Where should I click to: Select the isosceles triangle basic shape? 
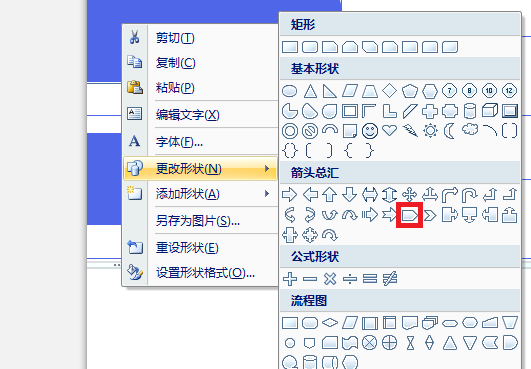[310, 91]
